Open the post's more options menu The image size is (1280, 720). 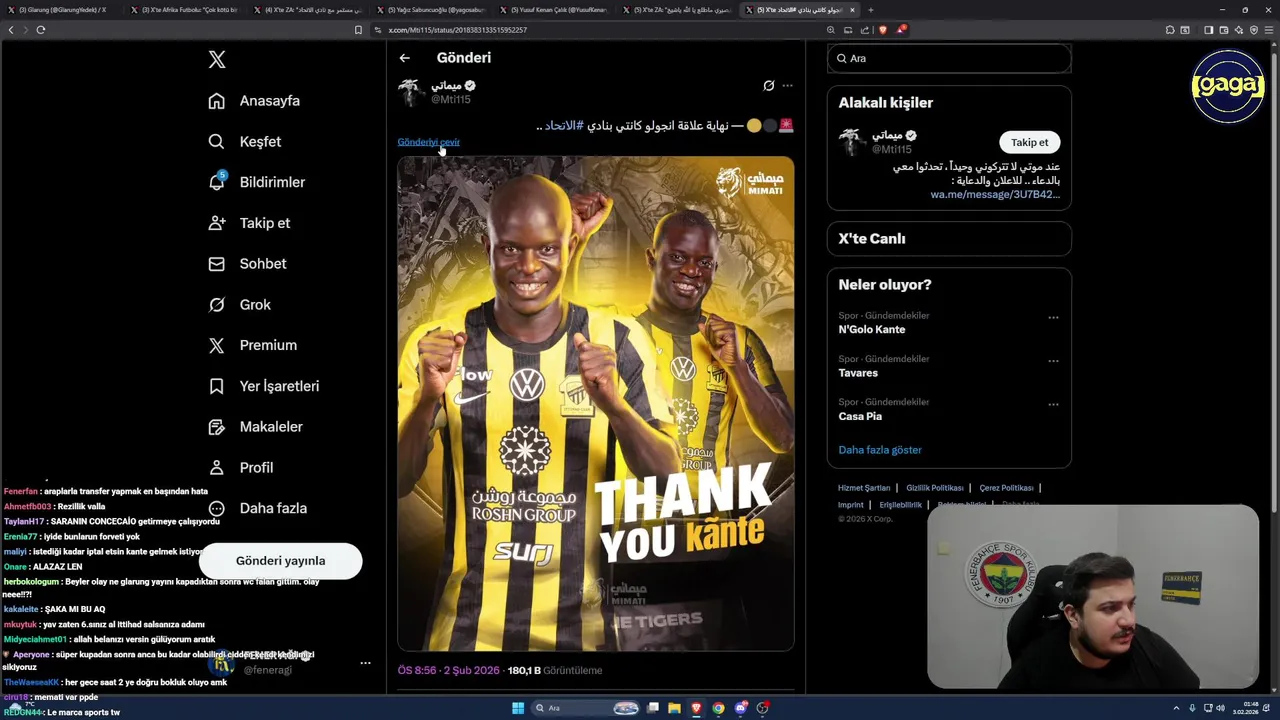point(788,86)
